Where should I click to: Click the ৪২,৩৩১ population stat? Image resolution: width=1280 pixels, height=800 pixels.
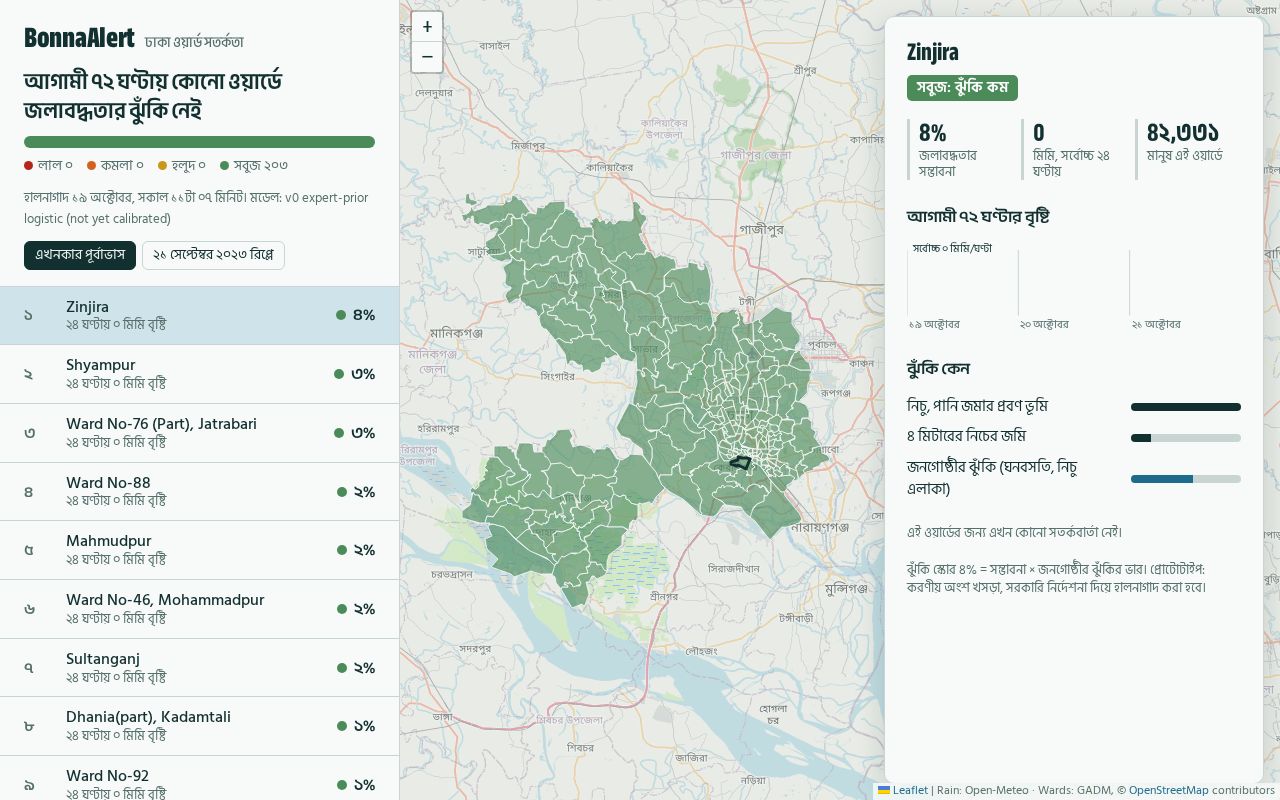click(x=1188, y=149)
